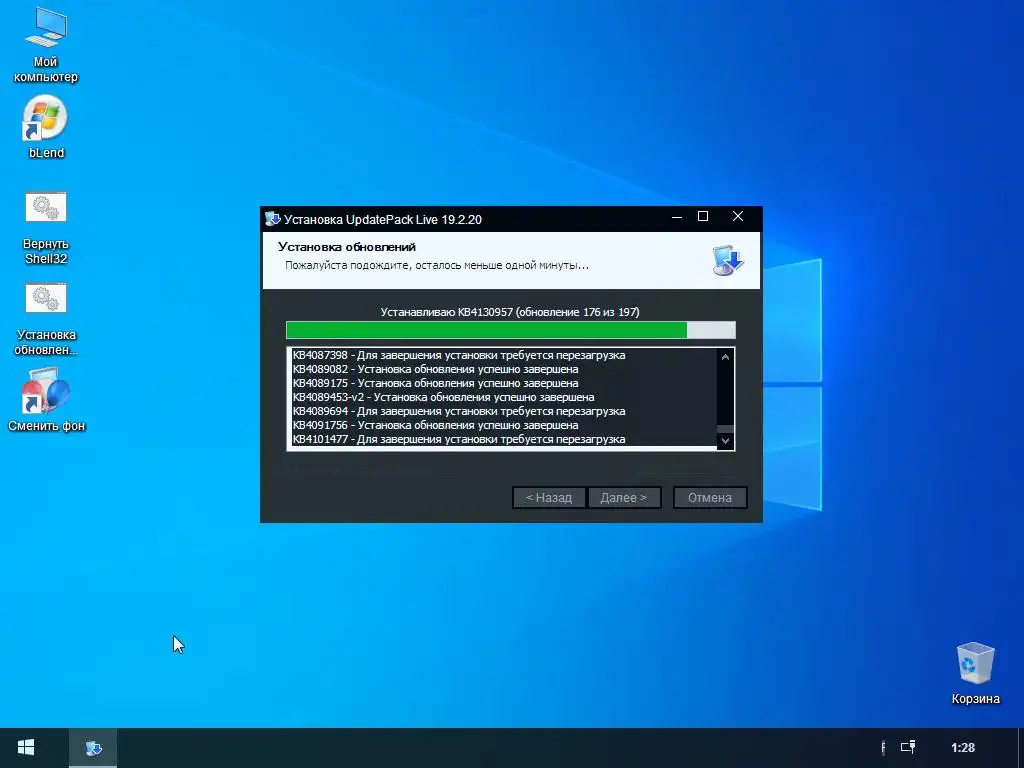Click the network tray icon

(908, 747)
